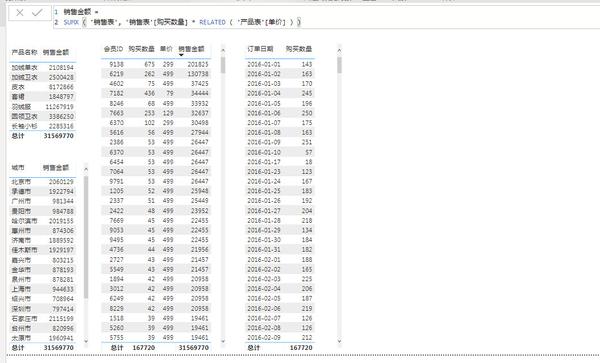
Task: Sort by the 单价 column header
Action: [166, 49]
